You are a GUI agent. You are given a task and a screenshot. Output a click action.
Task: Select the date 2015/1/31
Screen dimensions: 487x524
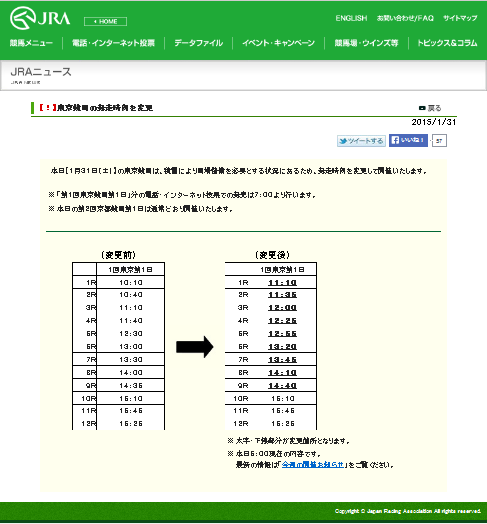point(434,122)
